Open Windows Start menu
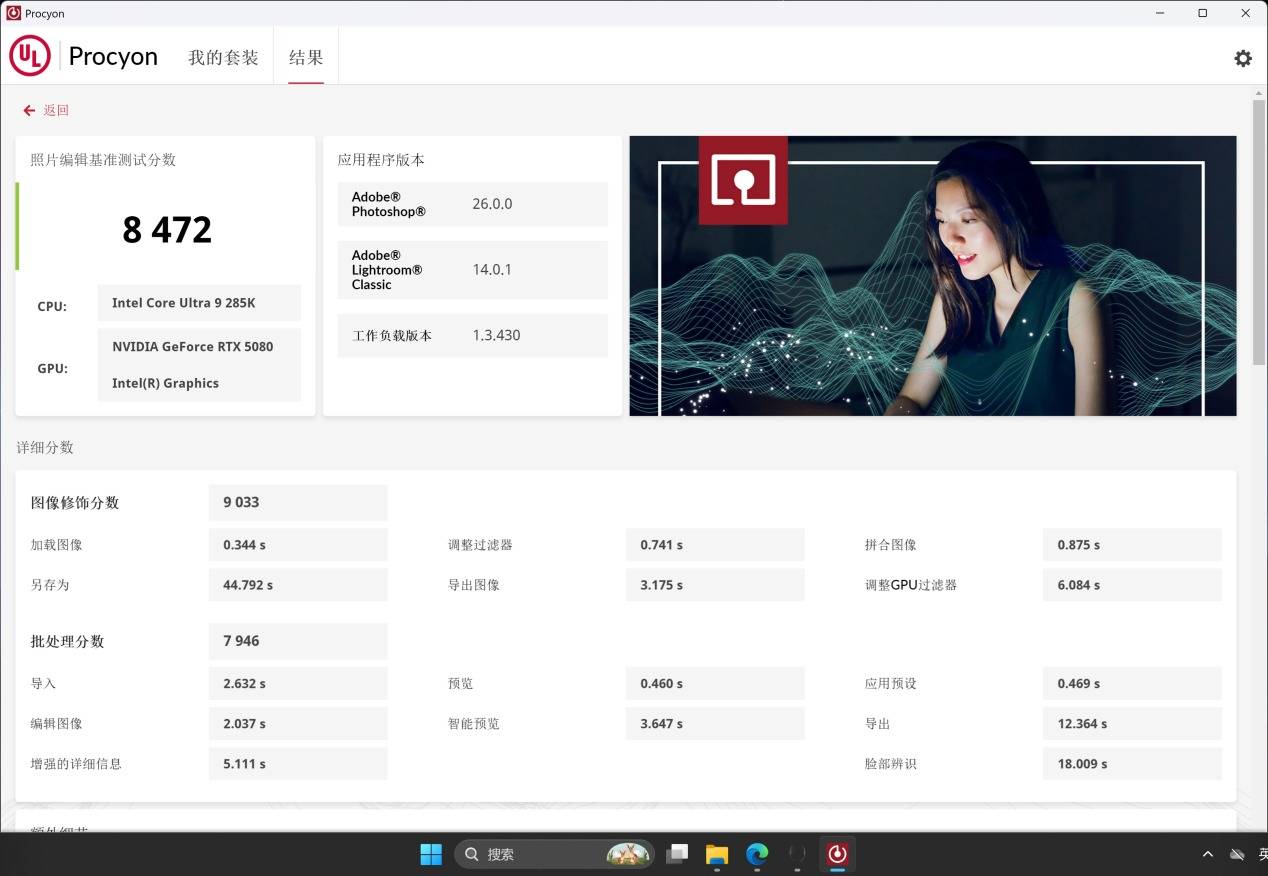1268x876 pixels. click(x=431, y=854)
